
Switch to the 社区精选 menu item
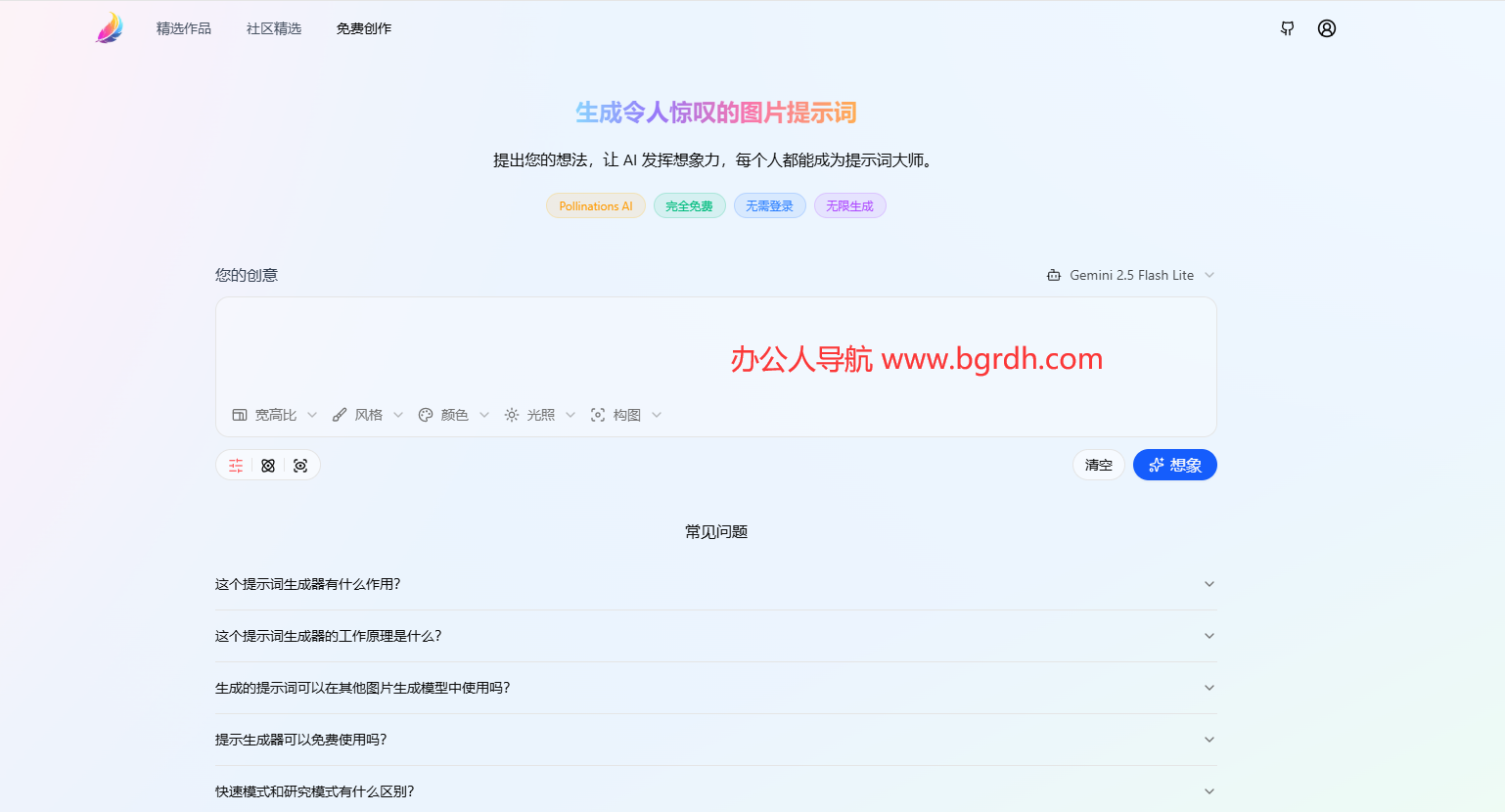[x=273, y=28]
